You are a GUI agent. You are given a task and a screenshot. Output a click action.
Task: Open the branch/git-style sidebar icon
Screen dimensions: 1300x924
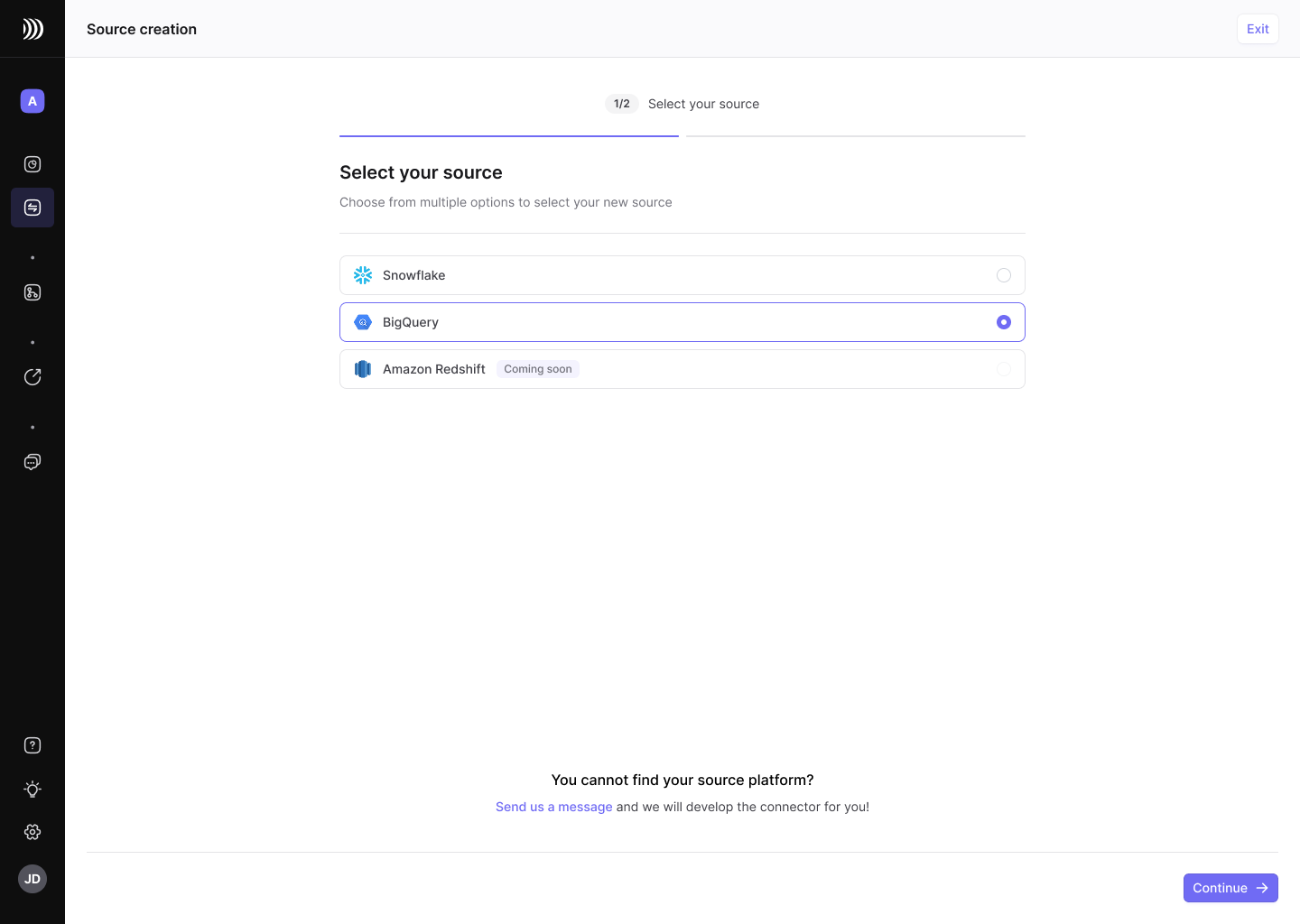pyautogui.click(x=32, y=292)
